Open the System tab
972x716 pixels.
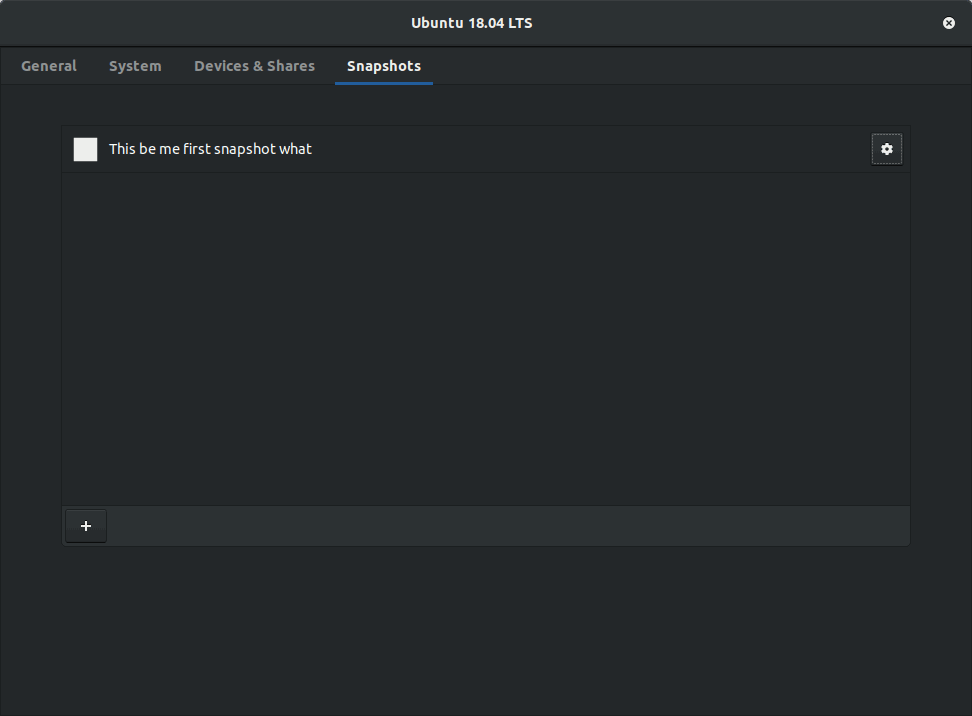click(135, 66)
